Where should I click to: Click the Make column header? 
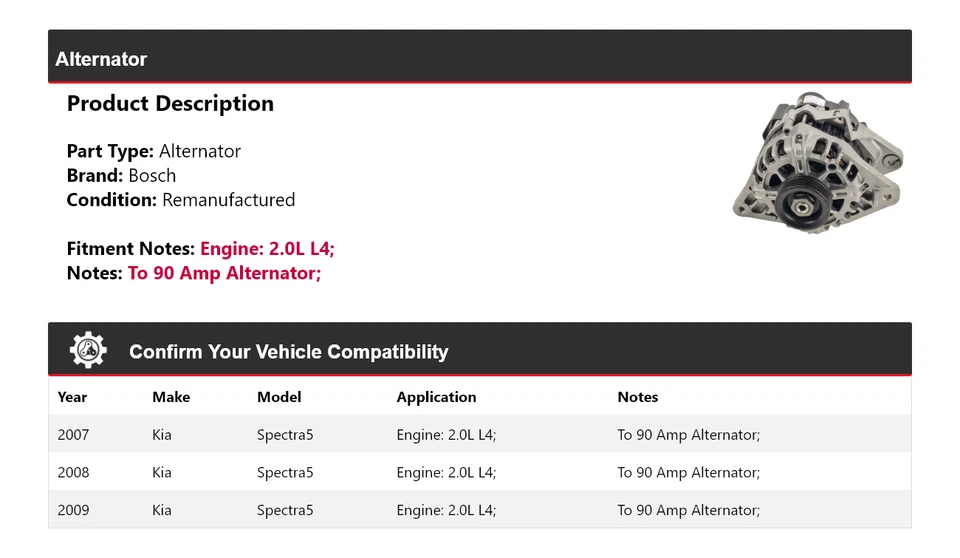(x=171, y=397)
